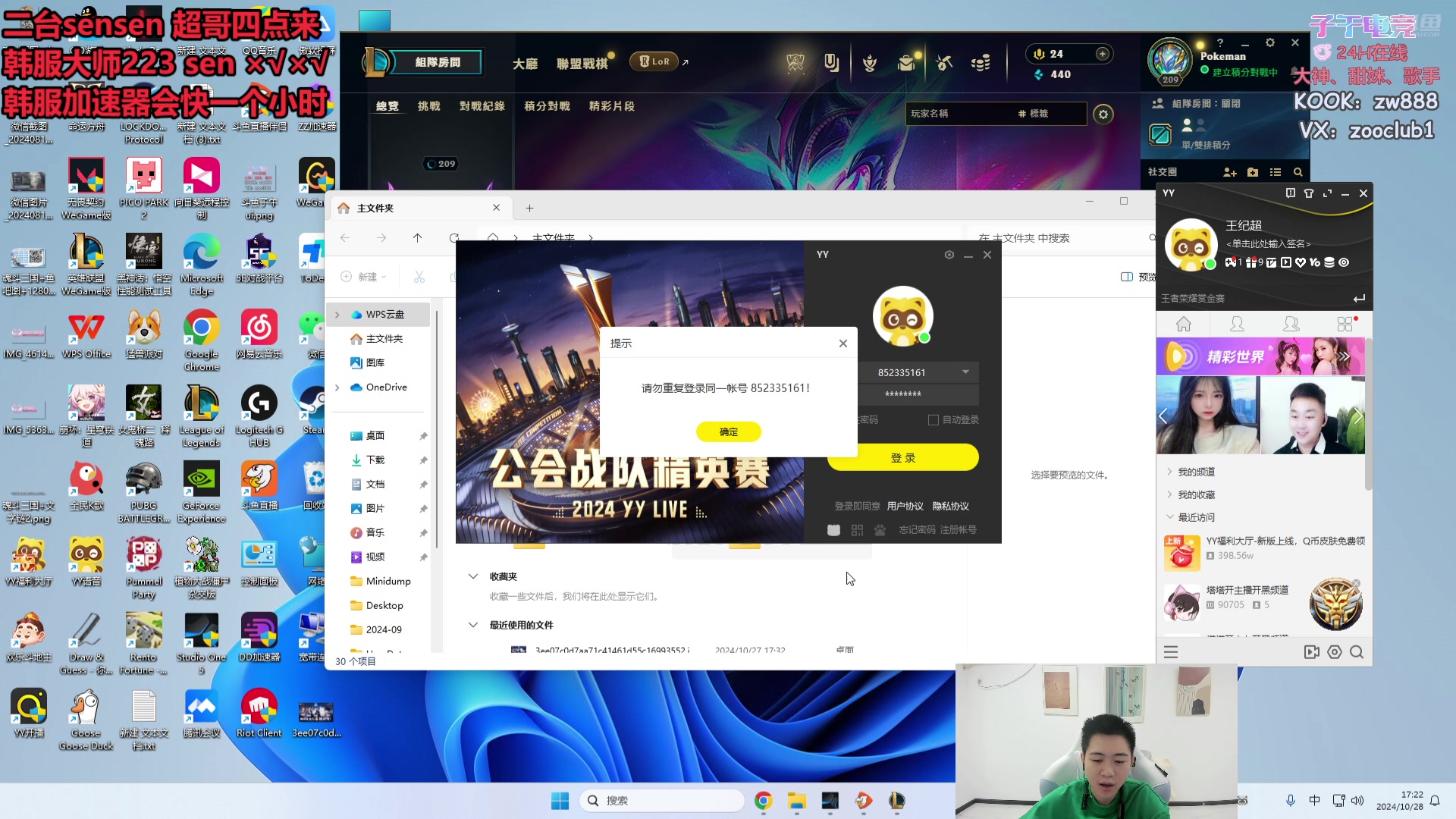This screenshot has height=819, width=1456.
Task: Open League loot briefcase icon
Action: 906,63
